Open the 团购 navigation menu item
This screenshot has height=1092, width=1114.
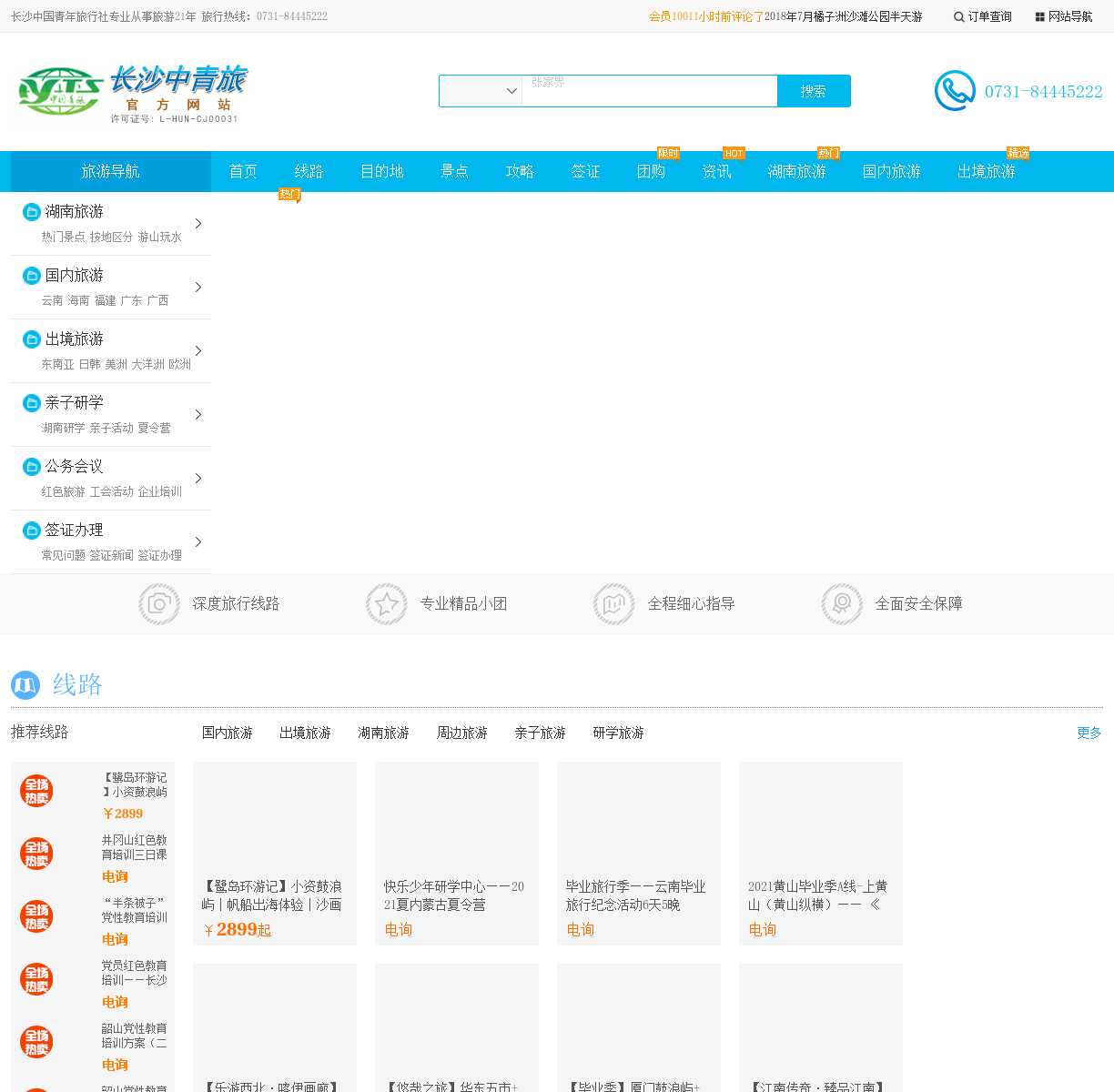tap(651, 172)
